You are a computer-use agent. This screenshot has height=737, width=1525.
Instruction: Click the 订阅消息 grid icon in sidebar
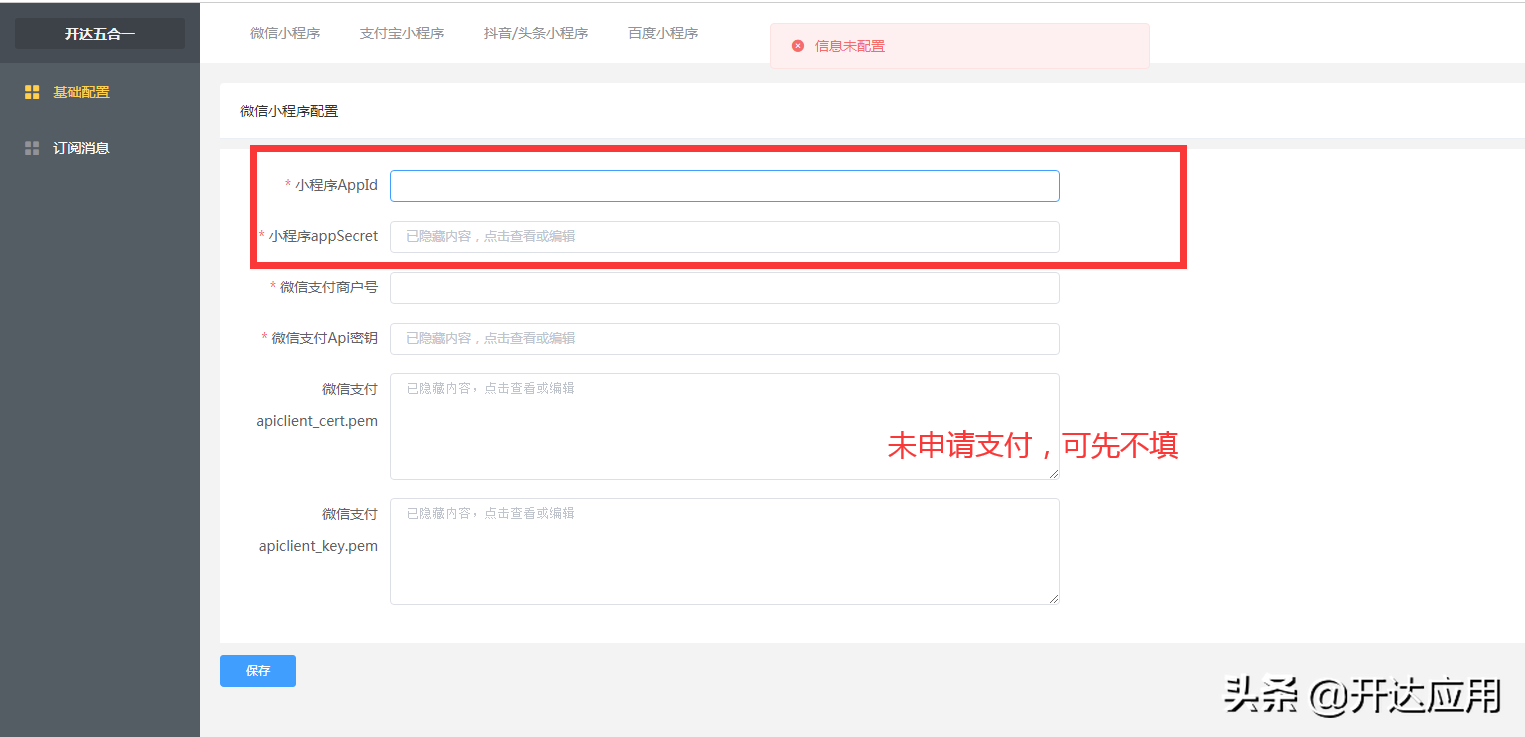click(32, 148)
